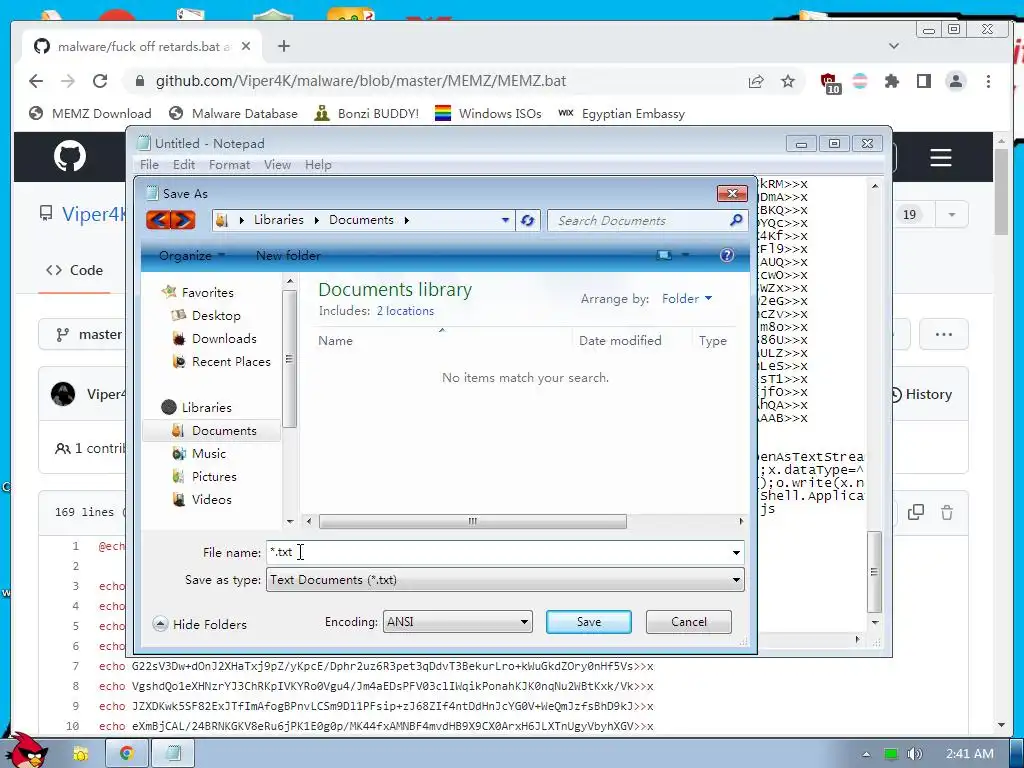This screenshot has width=1024, height=768.
Task: Click the search magnifier in Save As dialog
Action: tap(736, 220)
